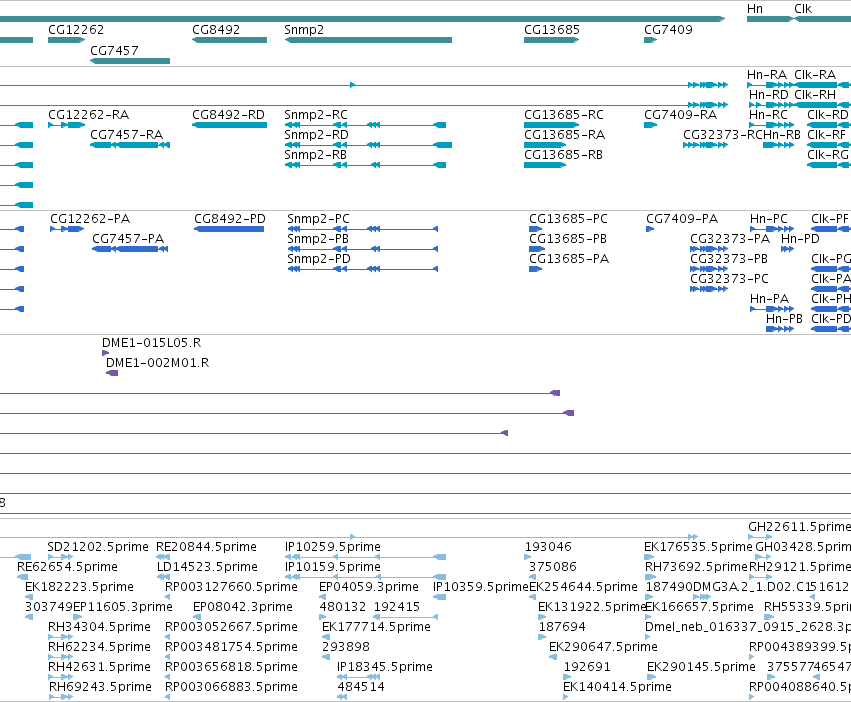Viewport: 851px width, 702px height.
Task: Click EST EK182223.5prime
Action: (79, 587)
